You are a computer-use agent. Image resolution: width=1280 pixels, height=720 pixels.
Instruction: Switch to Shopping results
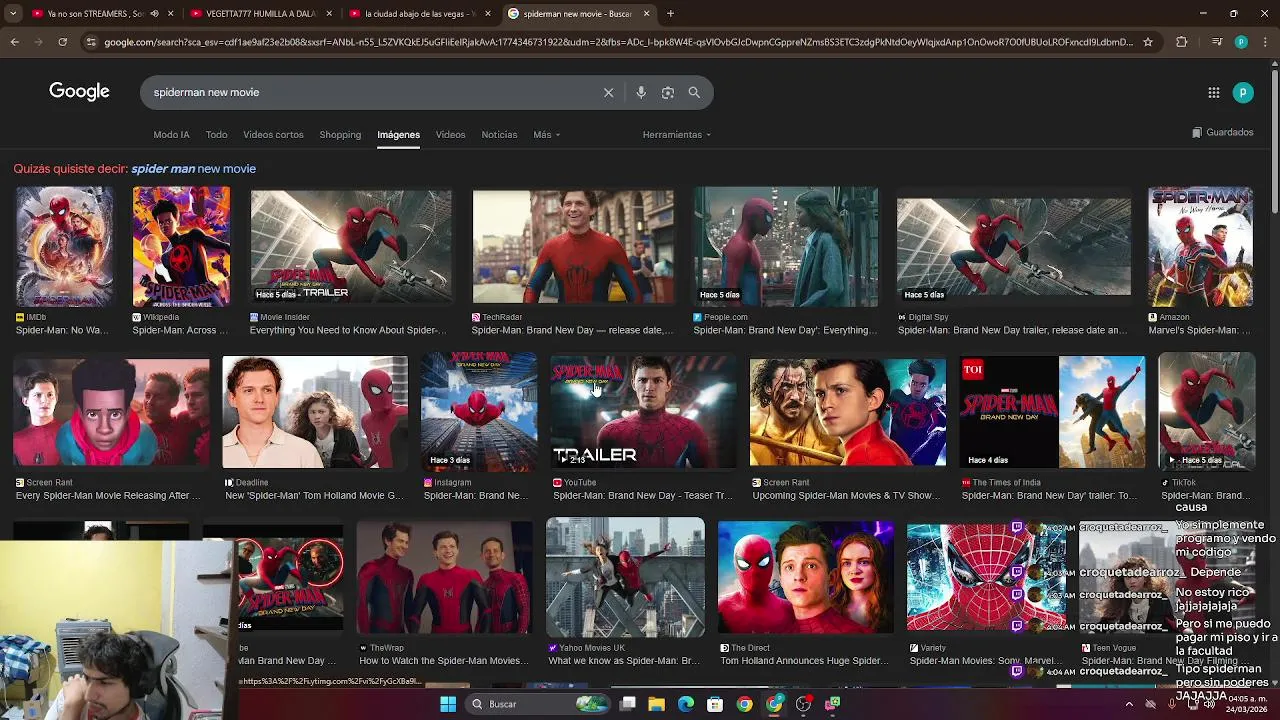(340, 134)
